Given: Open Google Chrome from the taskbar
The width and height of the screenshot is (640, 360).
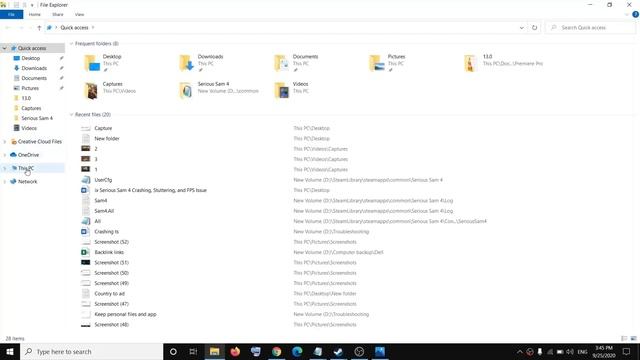Looking at the screenshot, I should [x=276, y=351].
